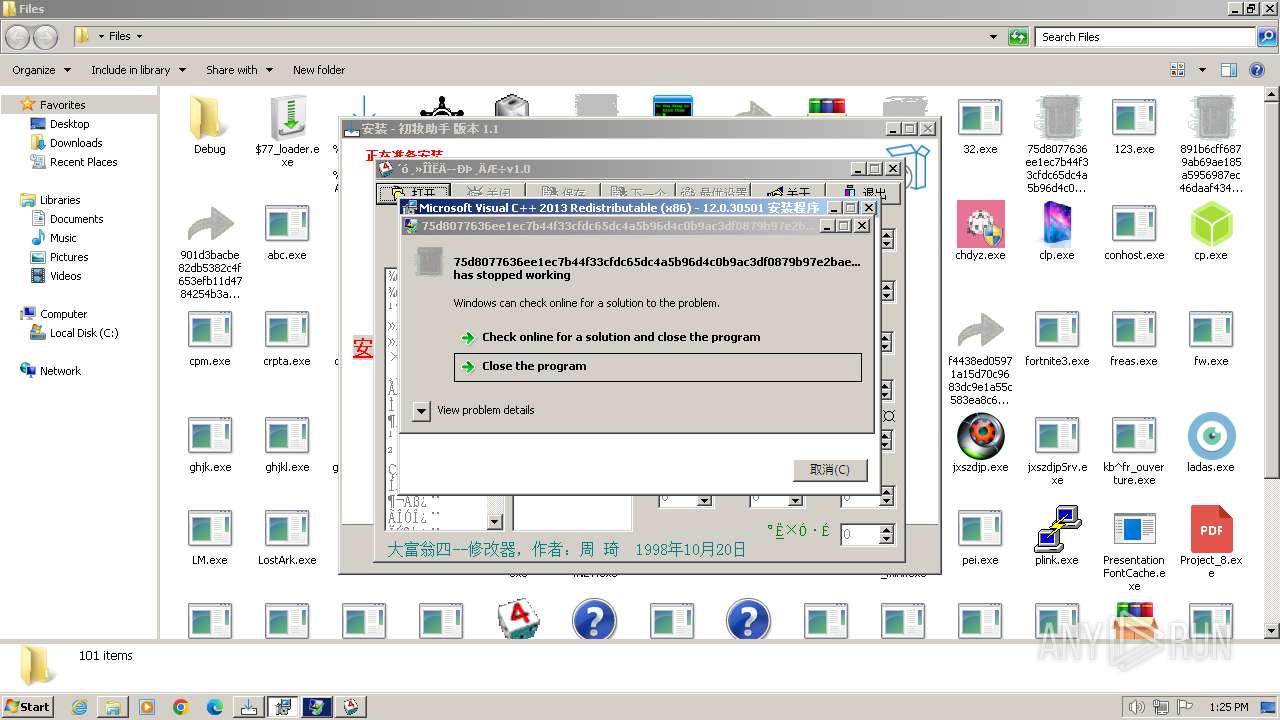
Task: Select the chdyz.exe installer icon
Action: 980,224
